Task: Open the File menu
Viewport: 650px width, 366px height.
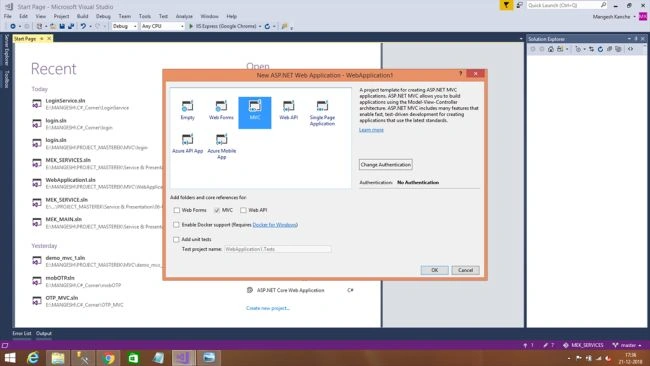Action: (8, 16)
